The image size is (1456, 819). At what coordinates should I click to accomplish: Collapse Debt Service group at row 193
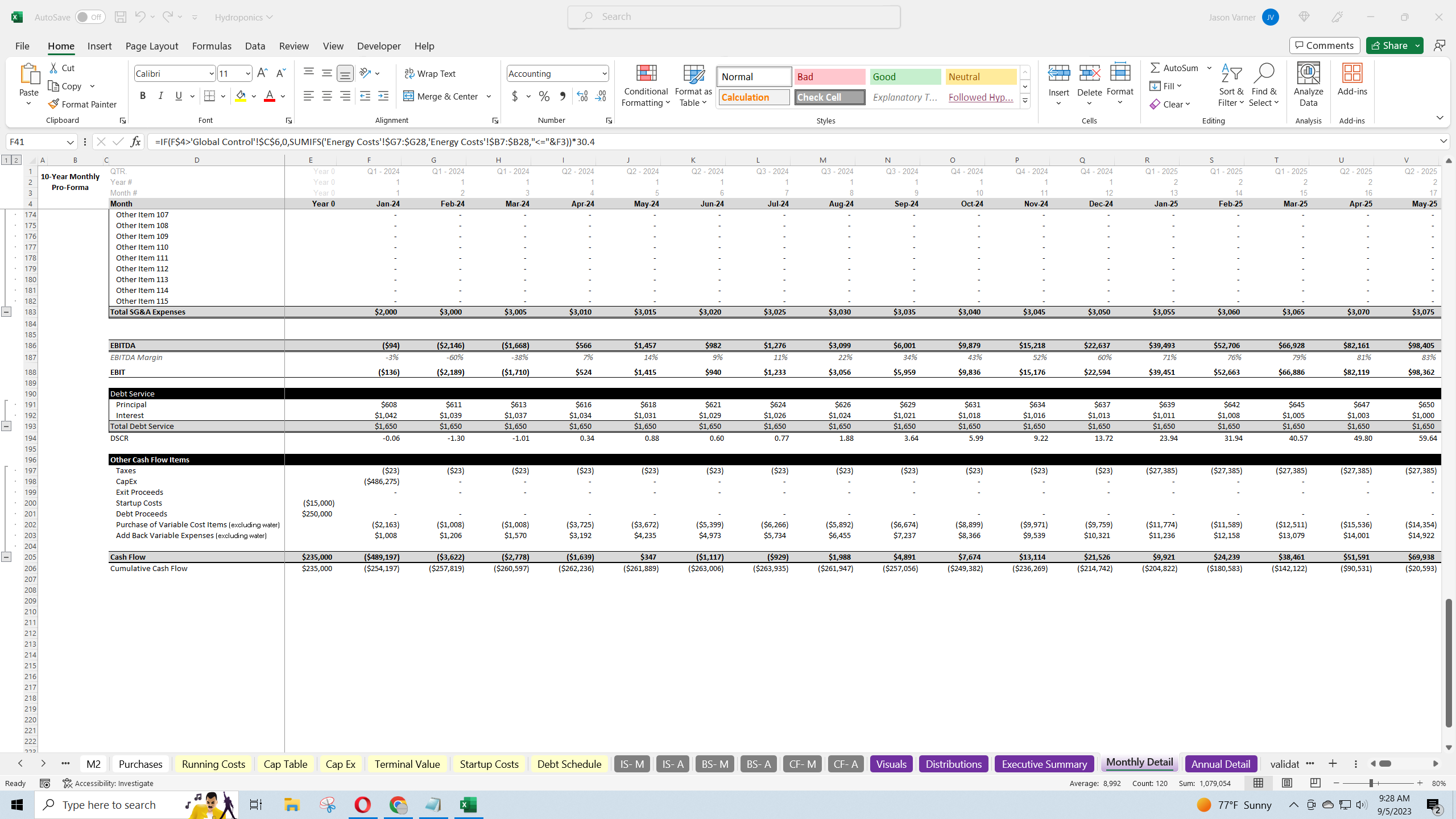tap(6, 426)
